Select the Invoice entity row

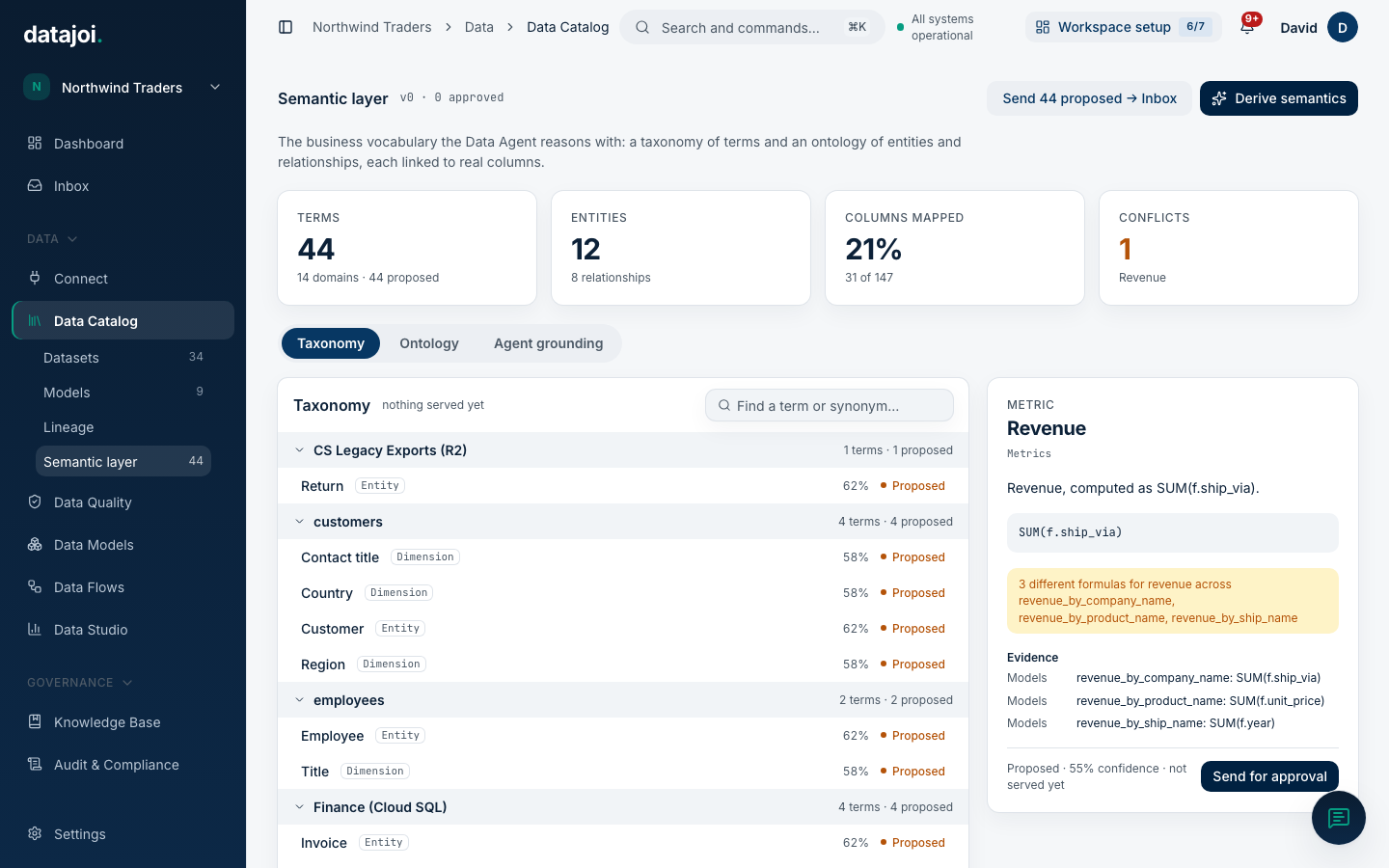[623, 843]
